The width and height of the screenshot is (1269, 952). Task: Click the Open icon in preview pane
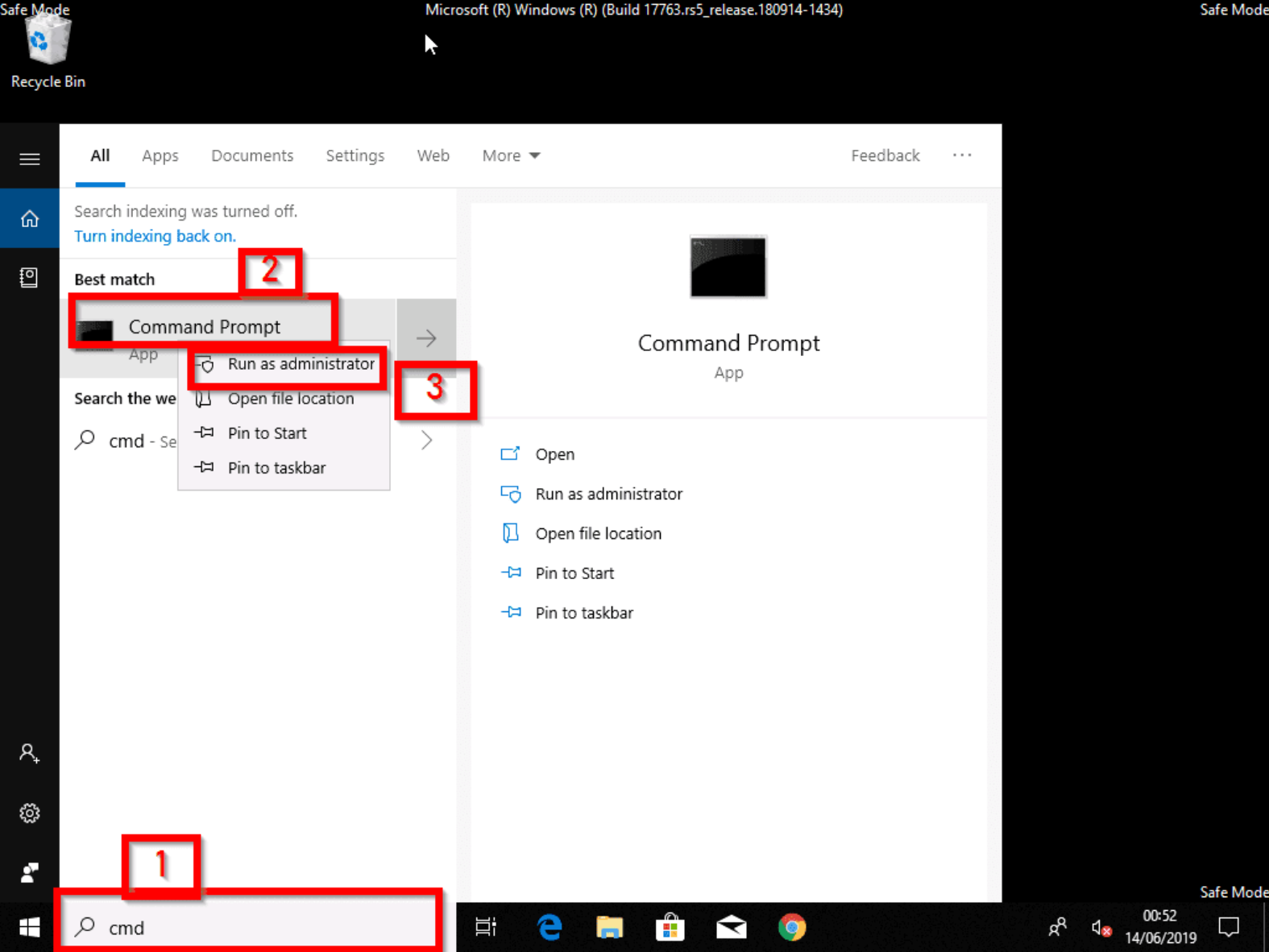coord(510,453)
